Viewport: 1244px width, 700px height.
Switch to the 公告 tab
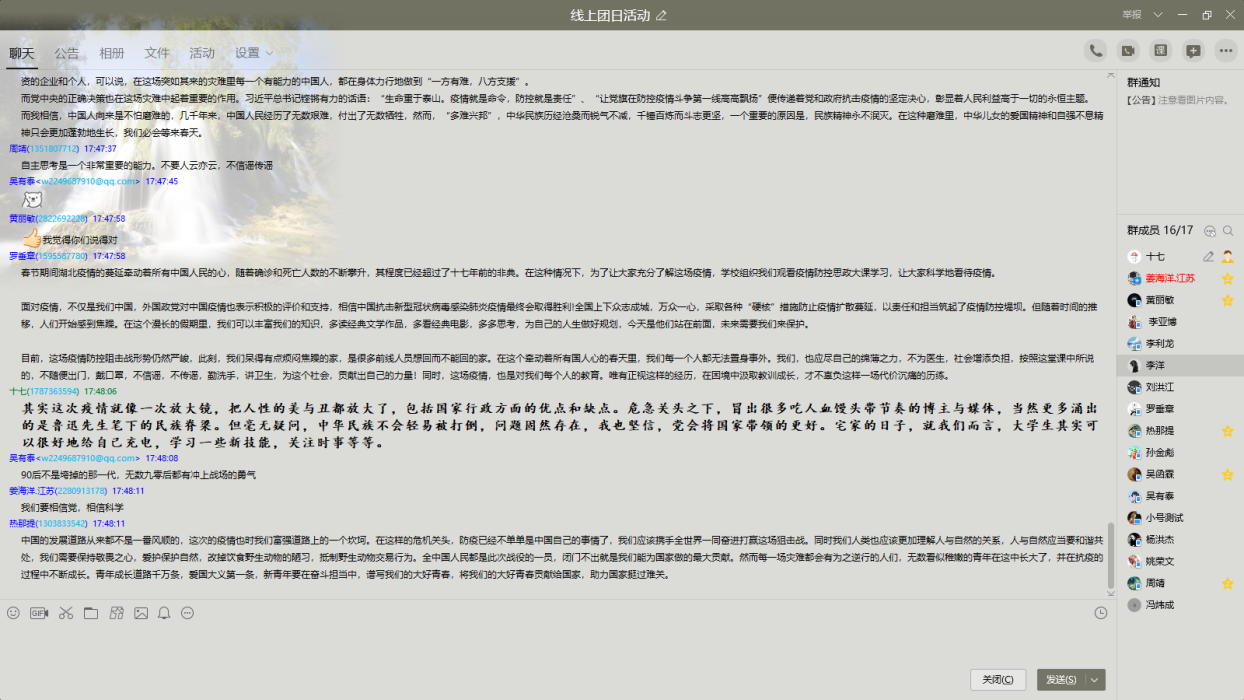67,53
